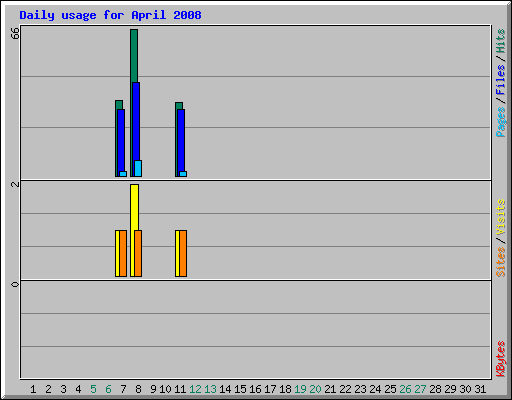The height and width of the screenshot is (400, 512).
Task: Click day label '31' on the x-axis
Action: 480,389
